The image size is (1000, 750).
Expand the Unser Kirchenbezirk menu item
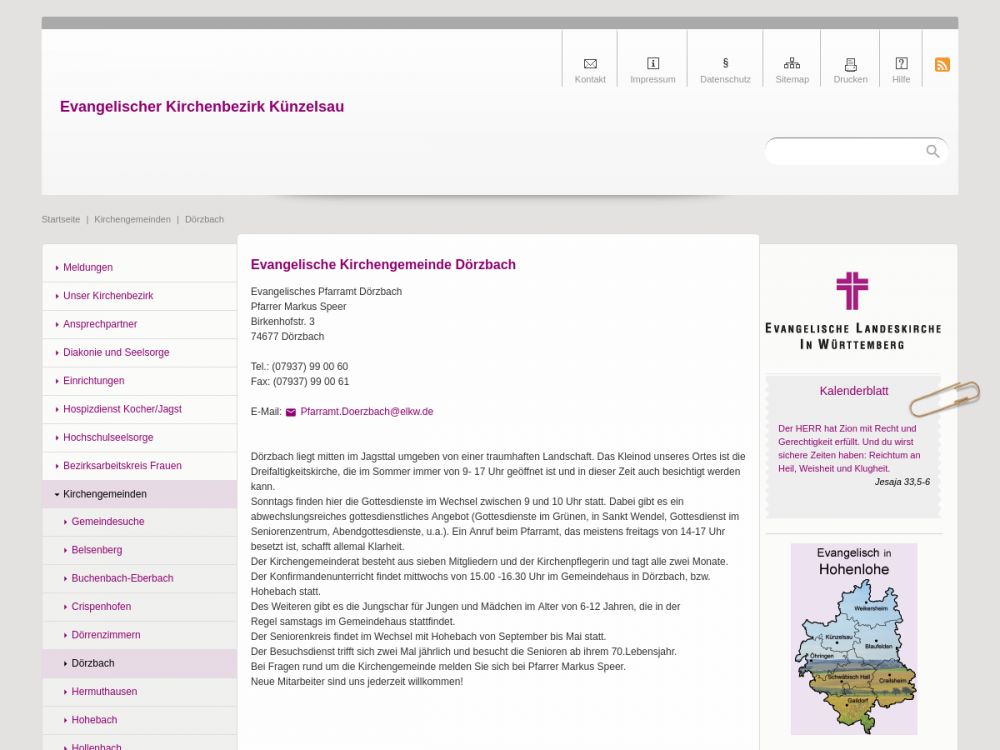108,296
